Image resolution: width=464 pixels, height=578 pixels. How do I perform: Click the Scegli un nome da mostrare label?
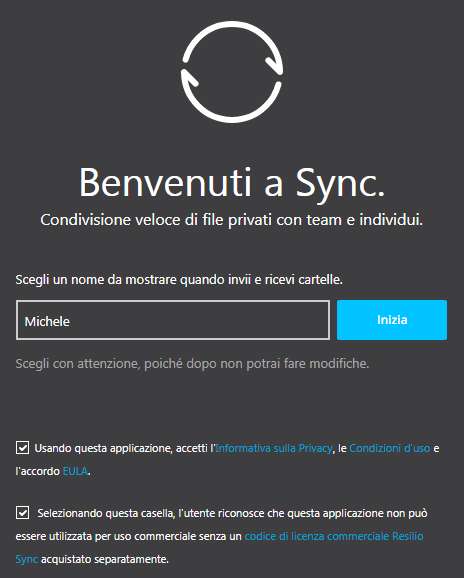179,280
